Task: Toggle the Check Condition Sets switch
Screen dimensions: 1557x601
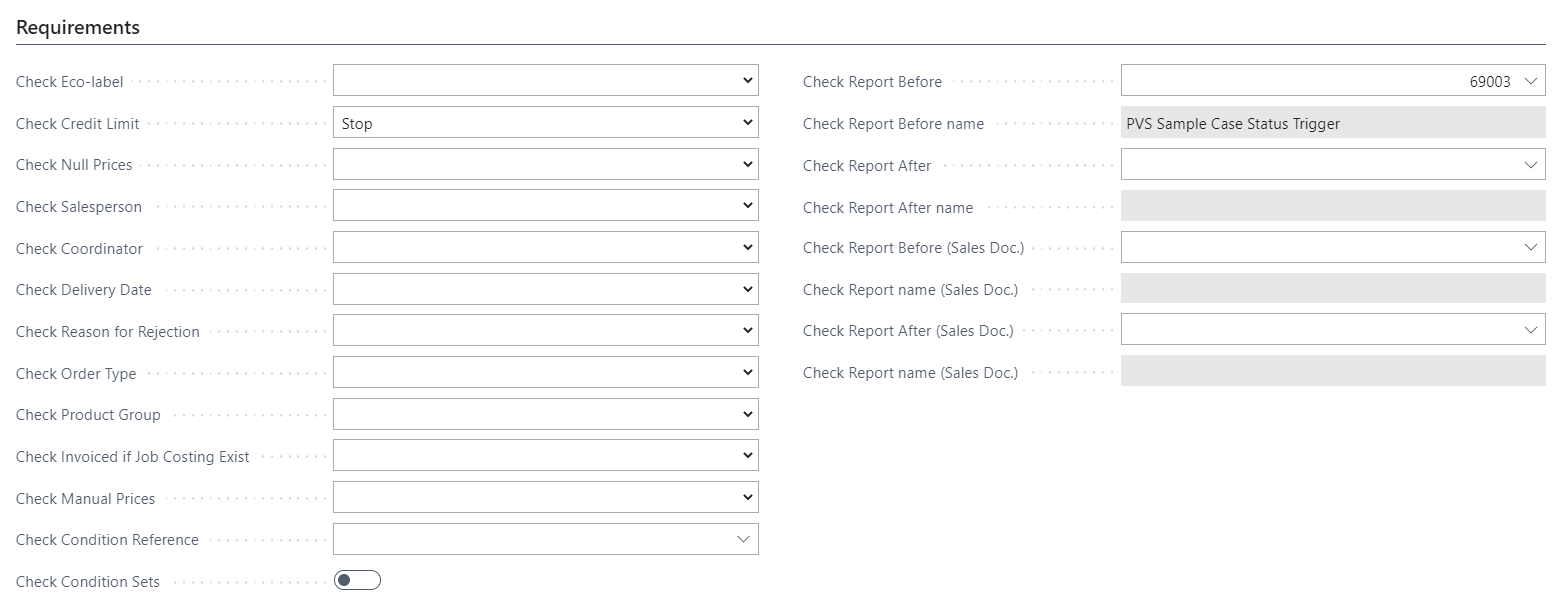Action: [357, 581]
